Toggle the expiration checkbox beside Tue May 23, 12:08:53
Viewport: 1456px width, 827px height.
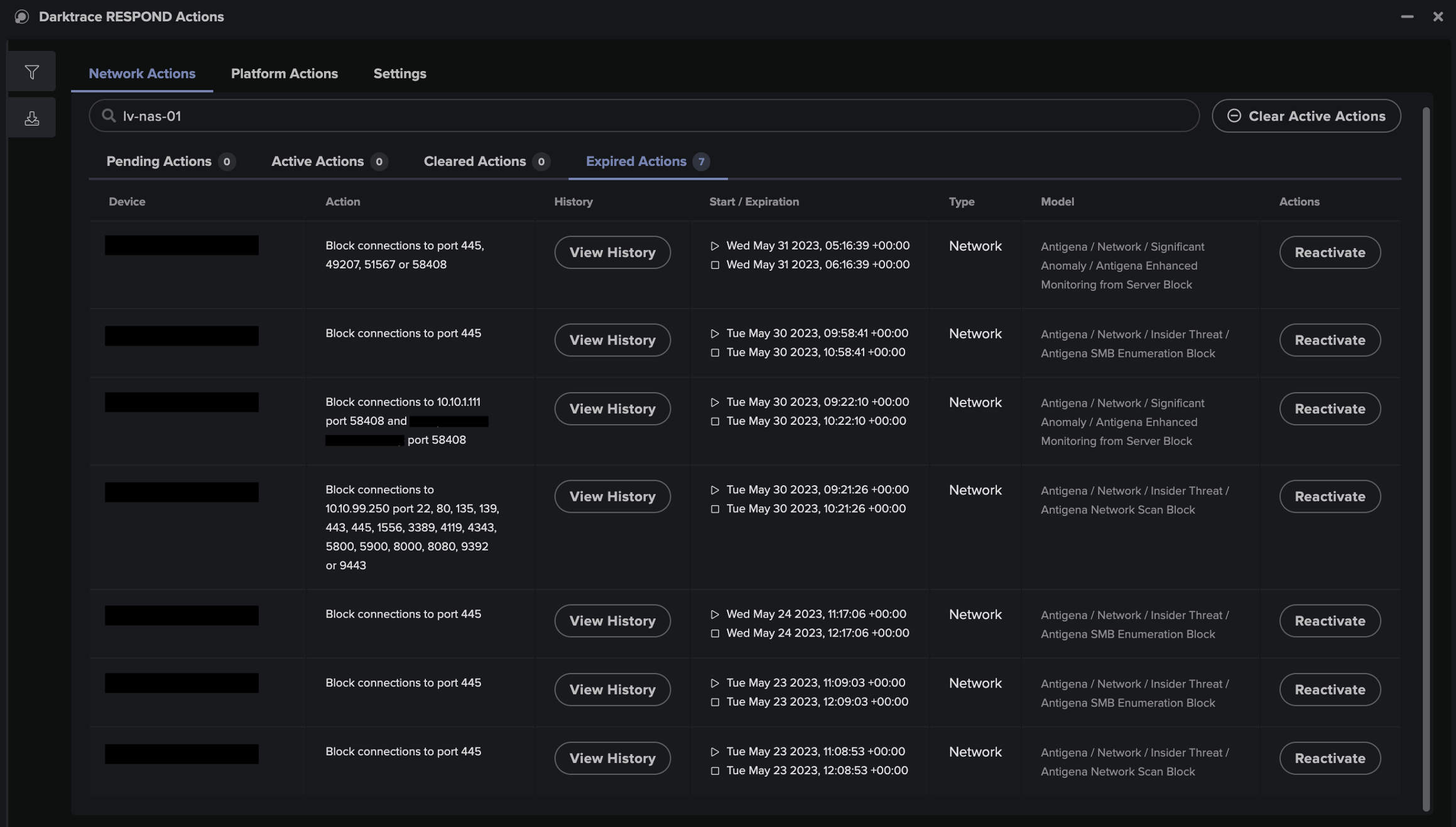(x=714, y=770)
